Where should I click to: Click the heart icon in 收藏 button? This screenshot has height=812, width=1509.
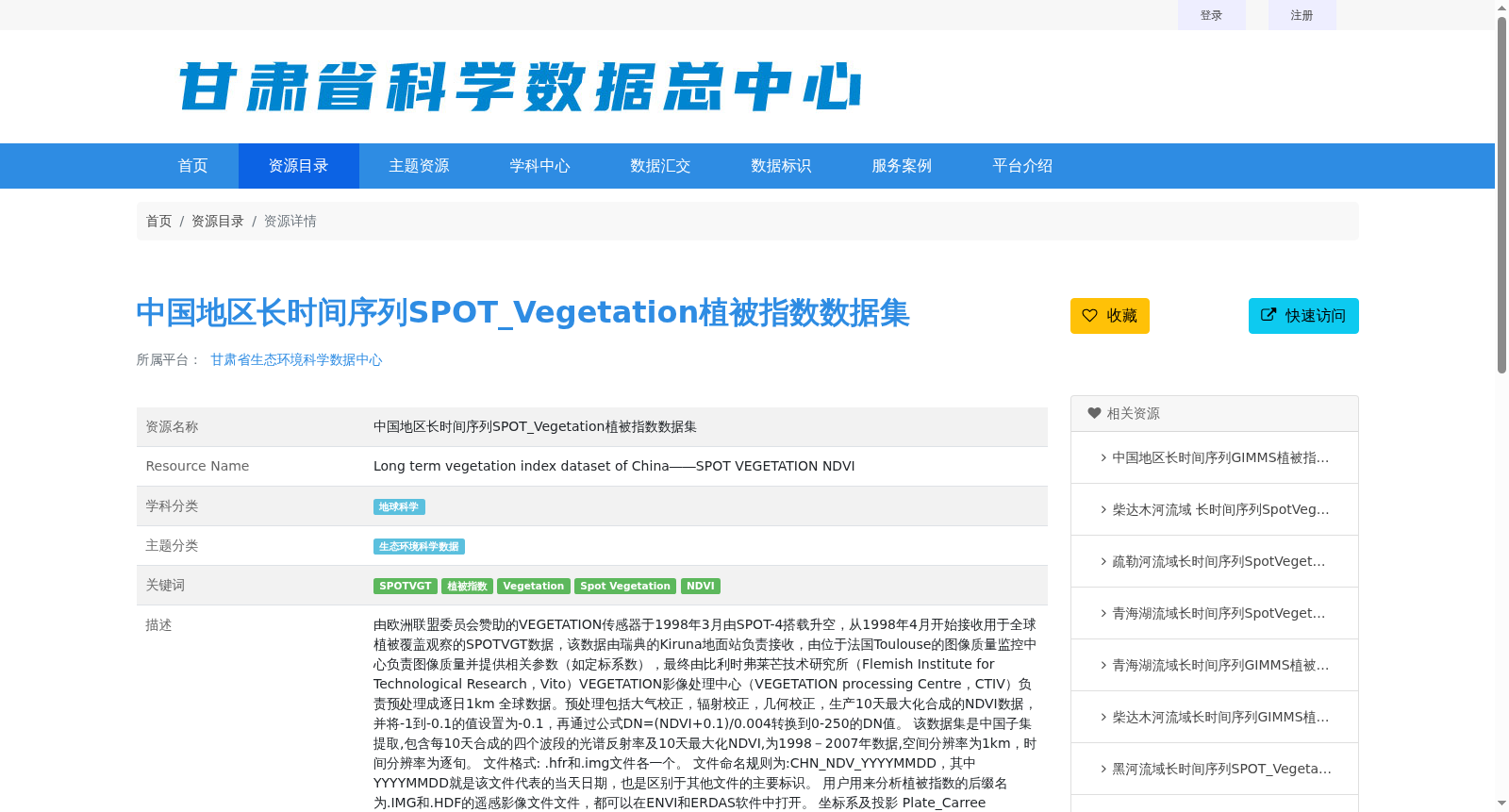[1089, 315]
